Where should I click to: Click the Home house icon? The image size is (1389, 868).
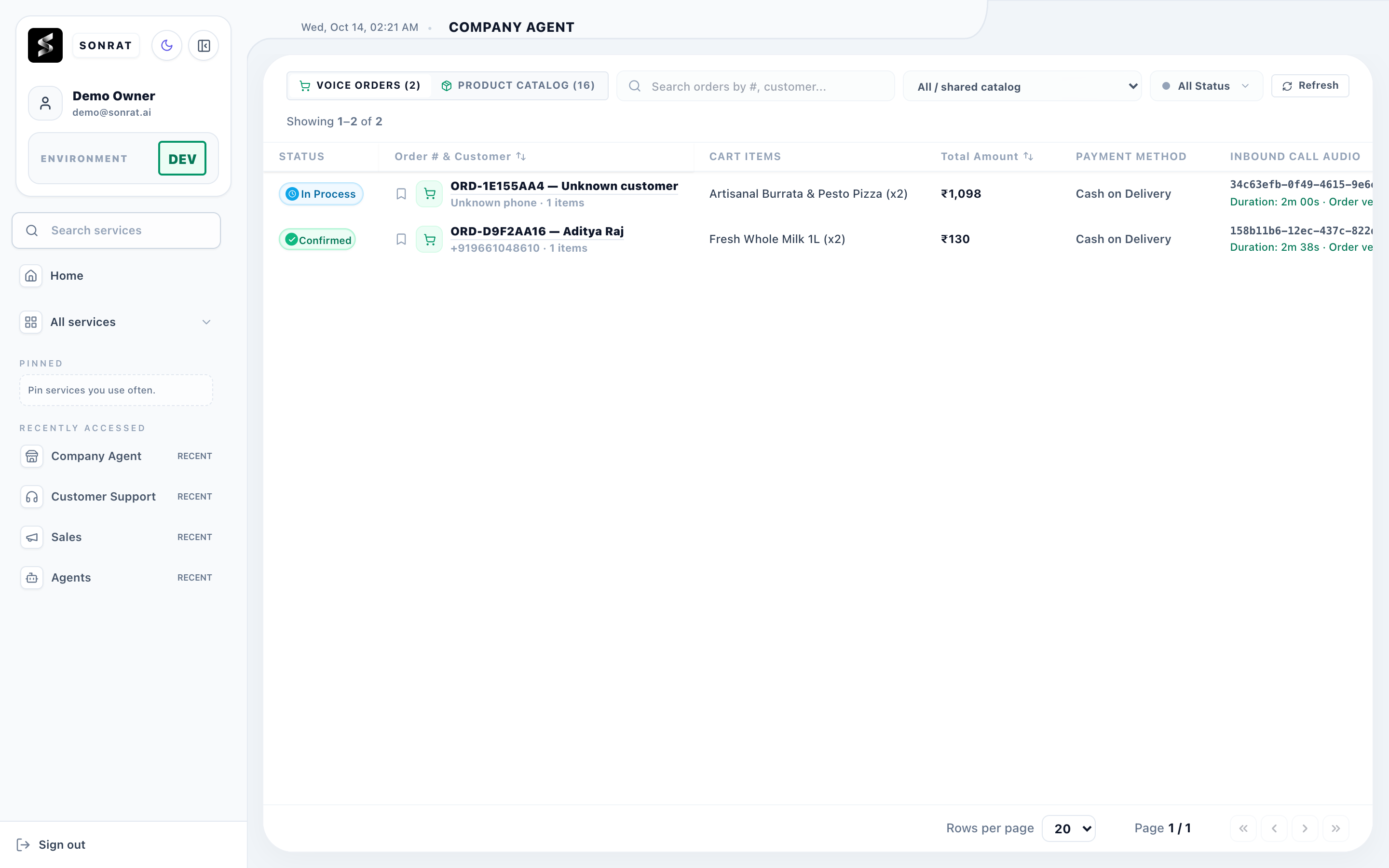pos(31,275)
